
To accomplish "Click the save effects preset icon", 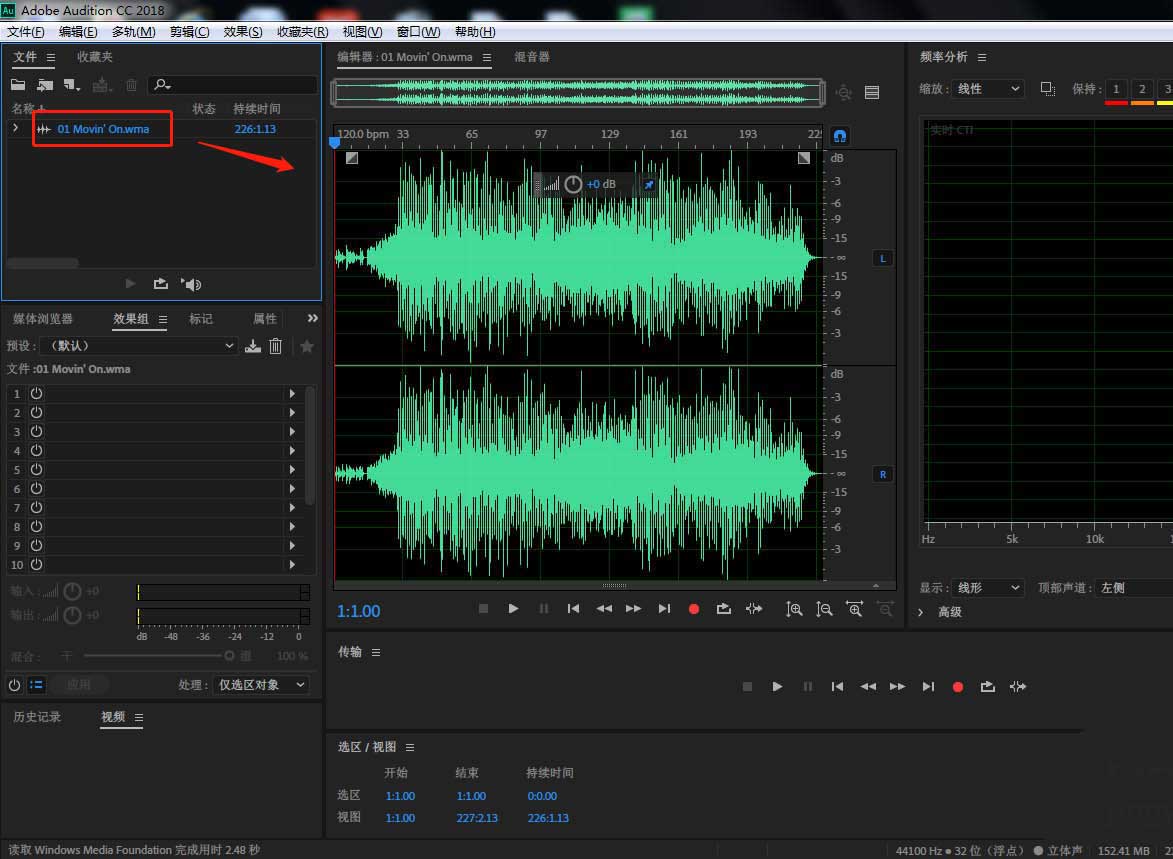I will [253, 346].
